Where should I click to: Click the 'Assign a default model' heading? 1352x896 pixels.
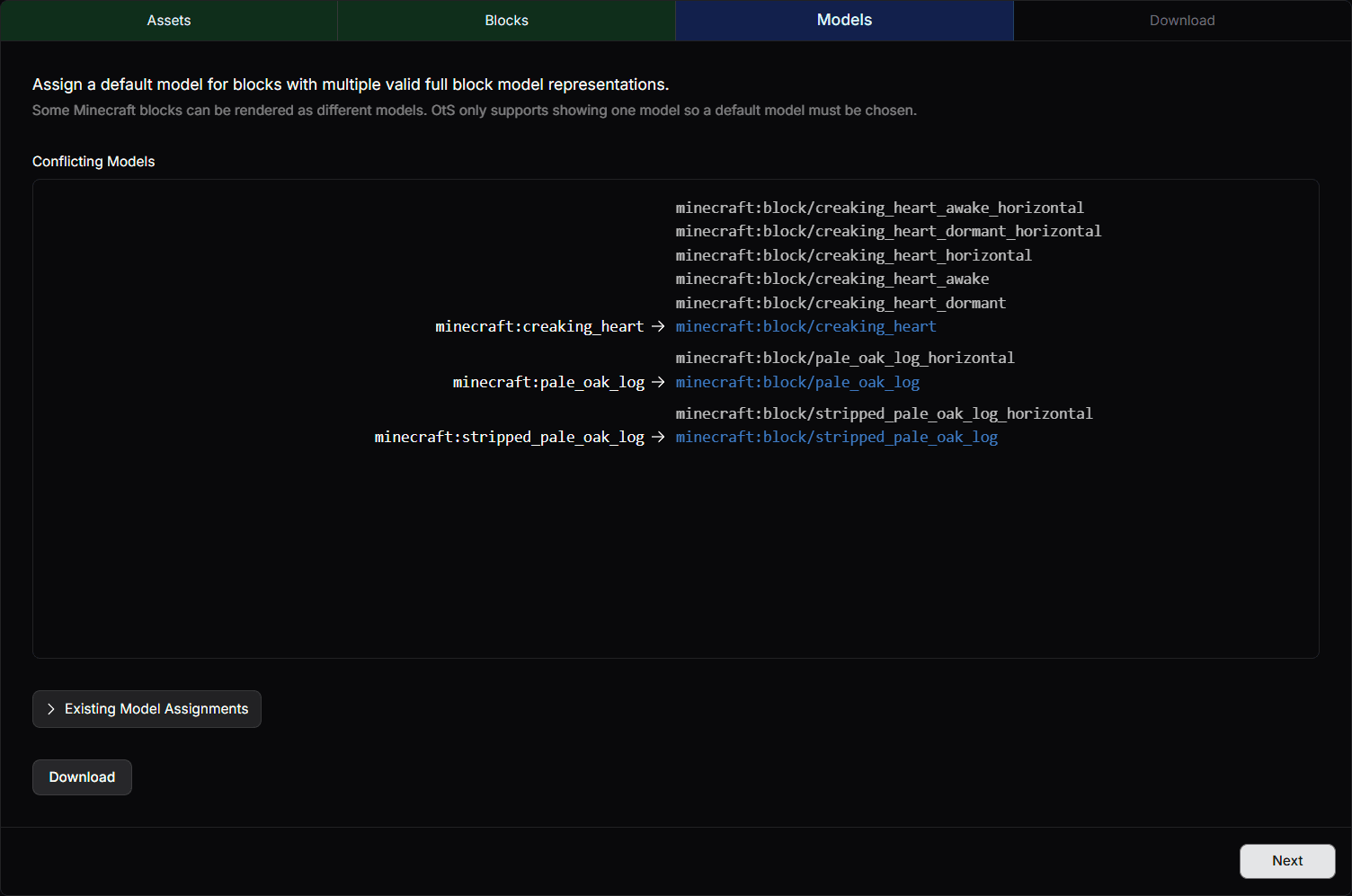coord(351,84)
